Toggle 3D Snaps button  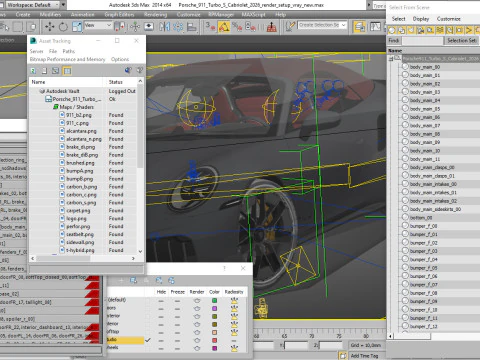point(210,26)
